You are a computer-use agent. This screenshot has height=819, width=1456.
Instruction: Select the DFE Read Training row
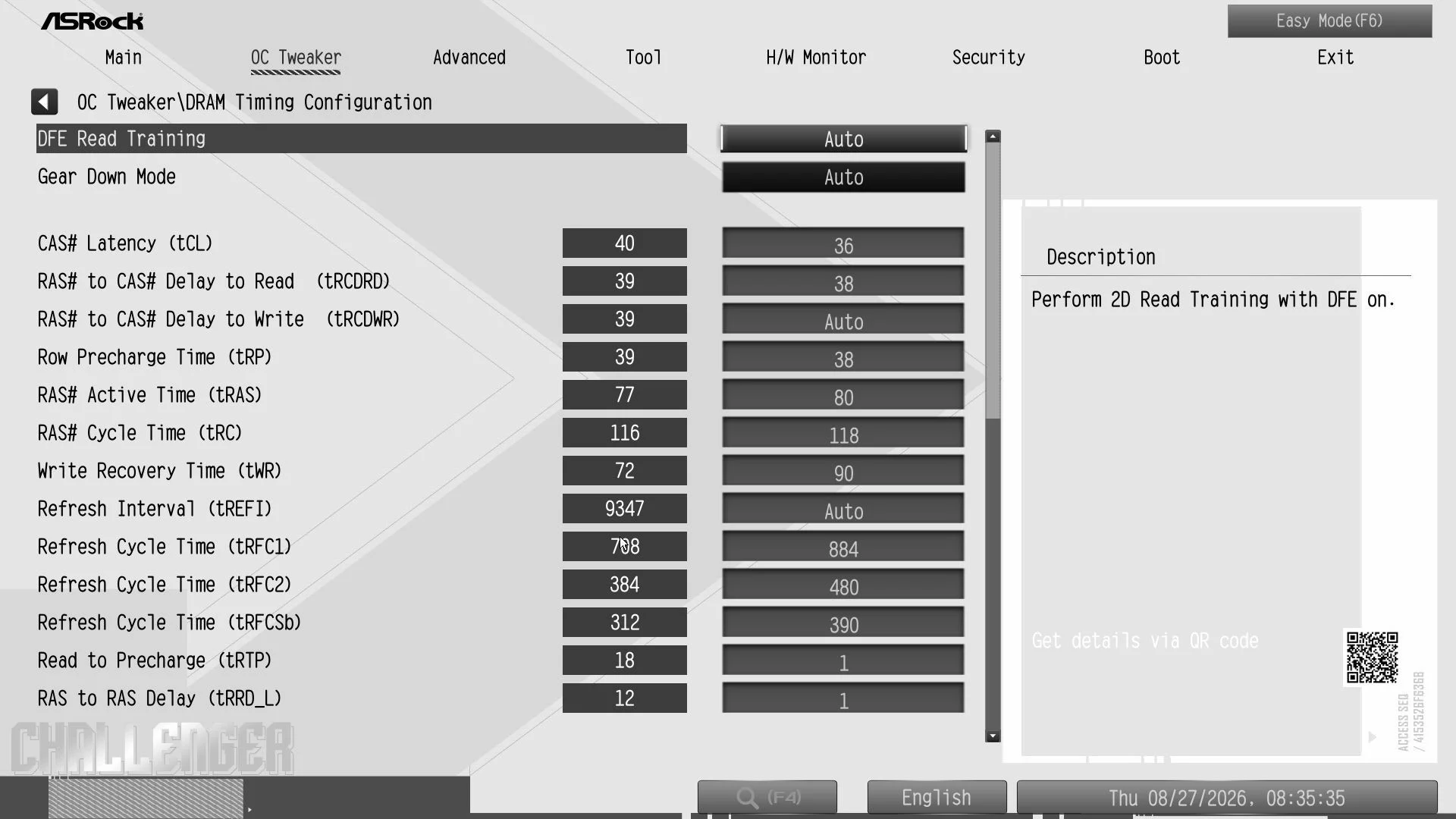pos(362,139)
